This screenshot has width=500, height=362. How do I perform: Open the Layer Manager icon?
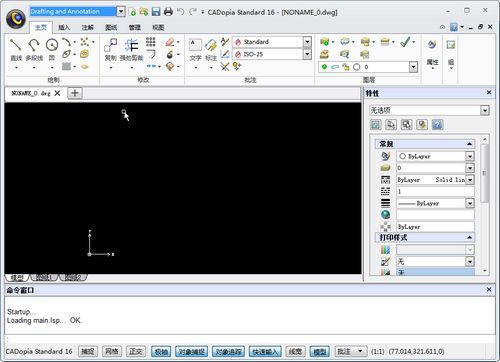point(324,42)
